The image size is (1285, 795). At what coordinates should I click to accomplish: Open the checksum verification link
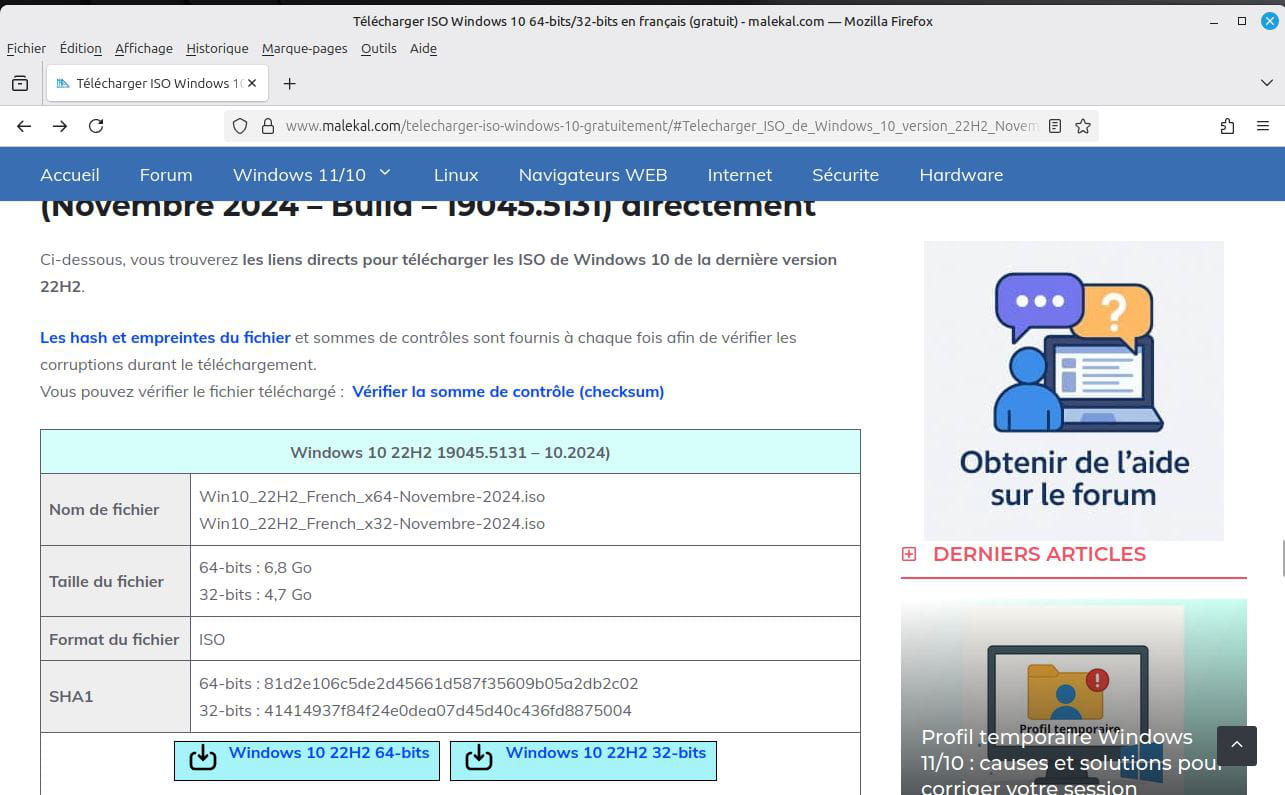[x=508, y=391]
